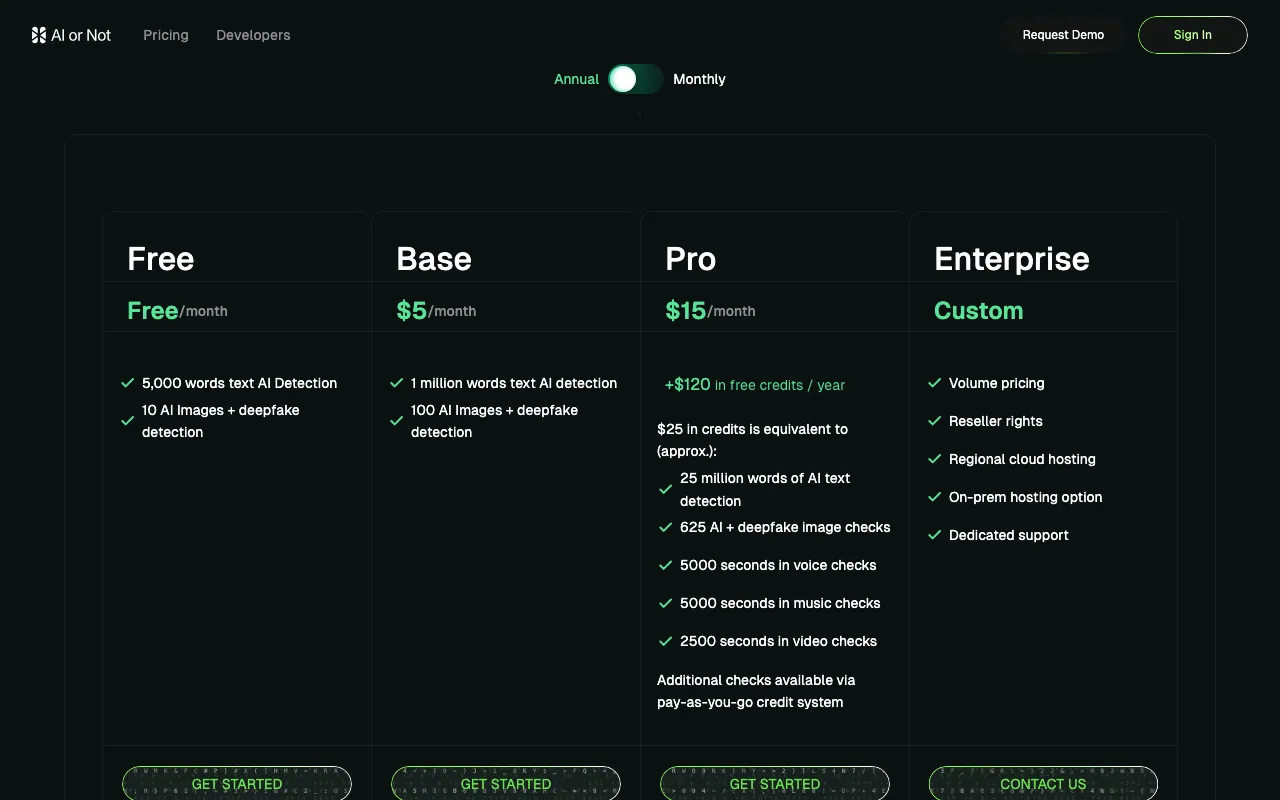The height and width of the screenshot is (800, 1280).
Task: Click '1 million words text AI detection' text
Action: point(514,383)
